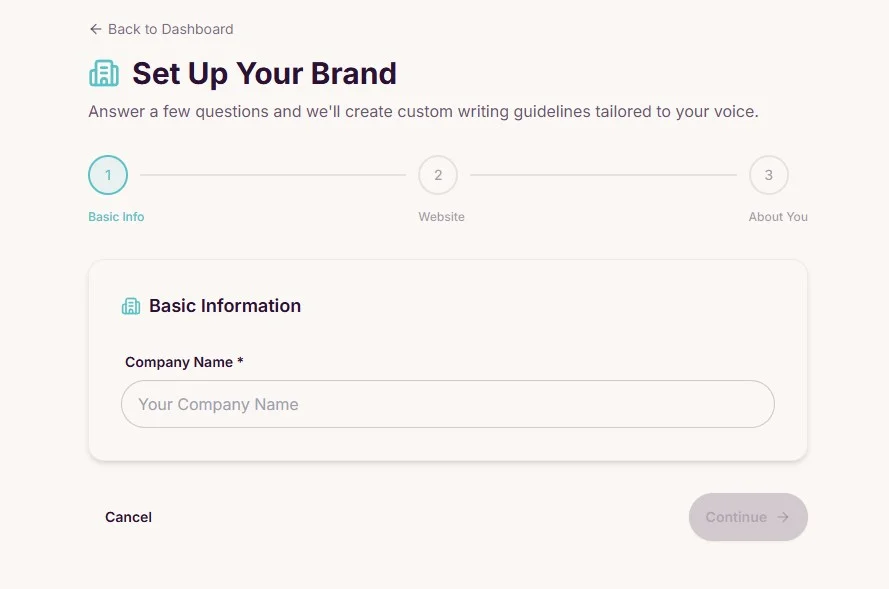Click the "Set Up Your Brand" heading
Screen dimensions: 889x589
[263, 73]
